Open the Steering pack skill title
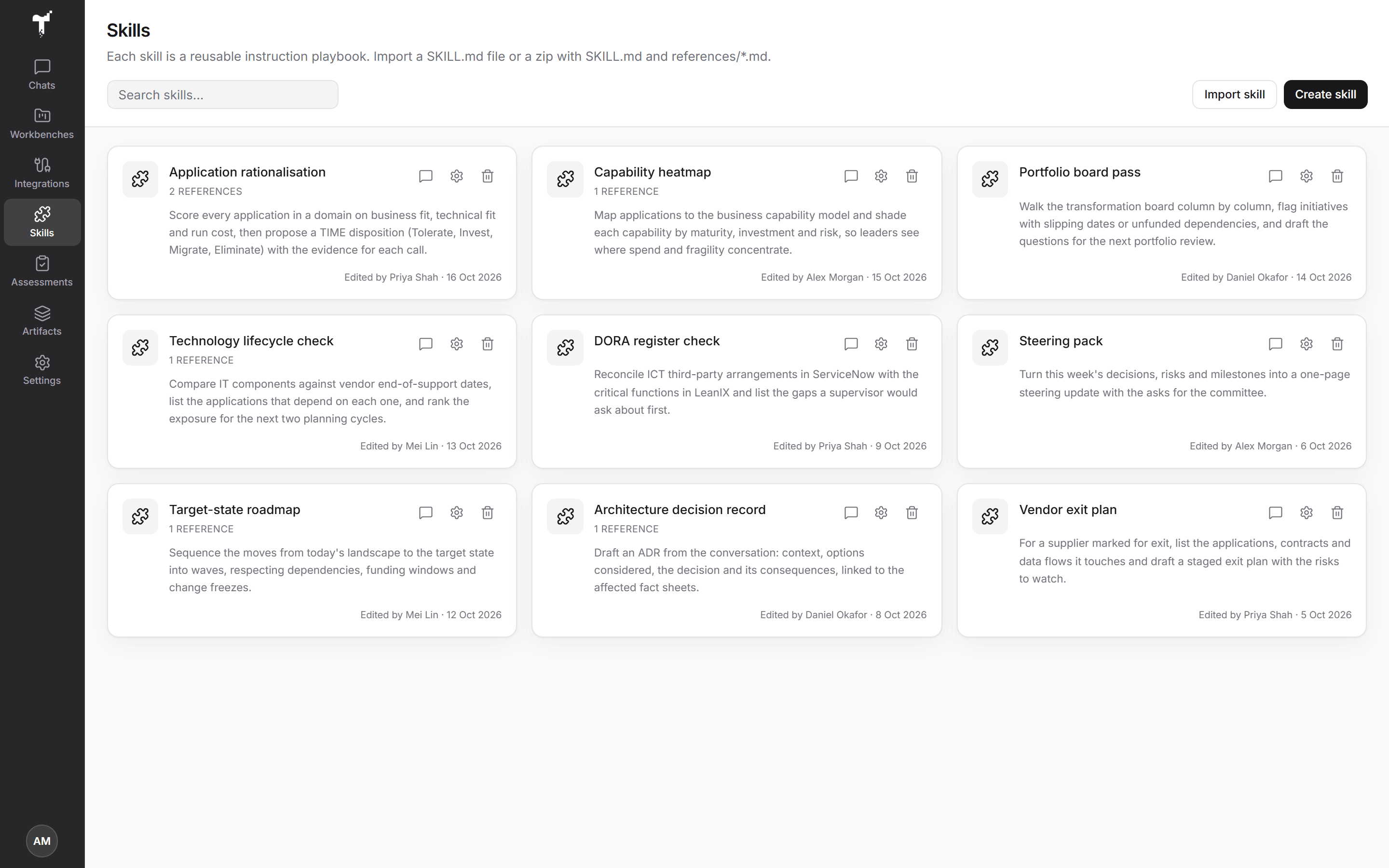The width and height of the screenshot is (1389, 868). pyautogui.click(x=1061, y=341)
